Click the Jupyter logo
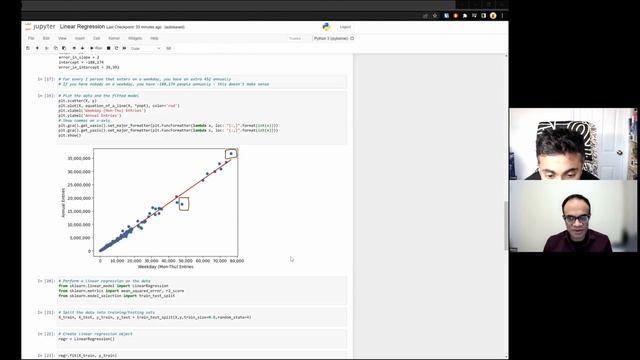640x360 pixels. [x=40, y=27]
